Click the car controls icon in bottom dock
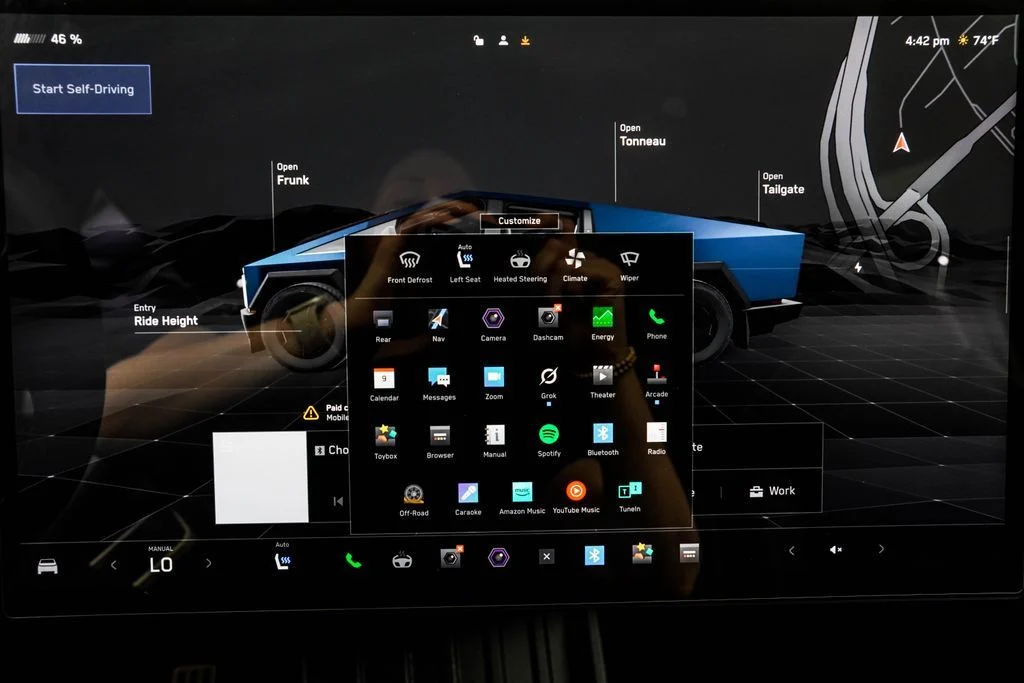1024x683 pixels. (x=47, y=566)
